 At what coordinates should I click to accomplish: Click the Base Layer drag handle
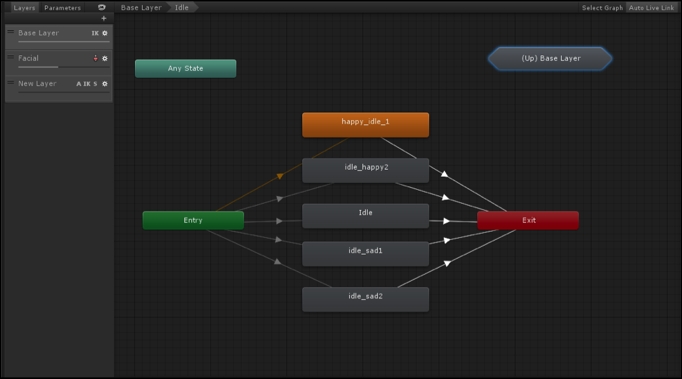tap(11, 32)
